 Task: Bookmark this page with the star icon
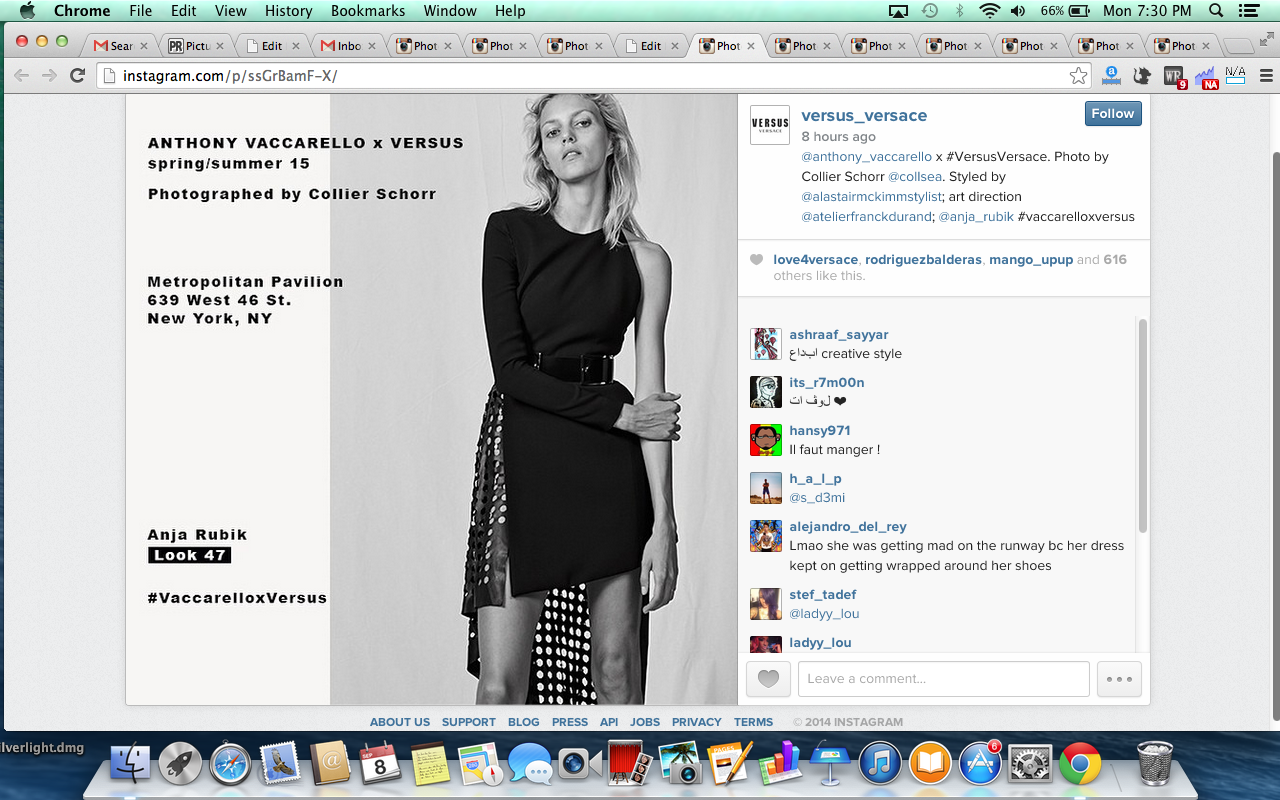(x=1078, y=75)
